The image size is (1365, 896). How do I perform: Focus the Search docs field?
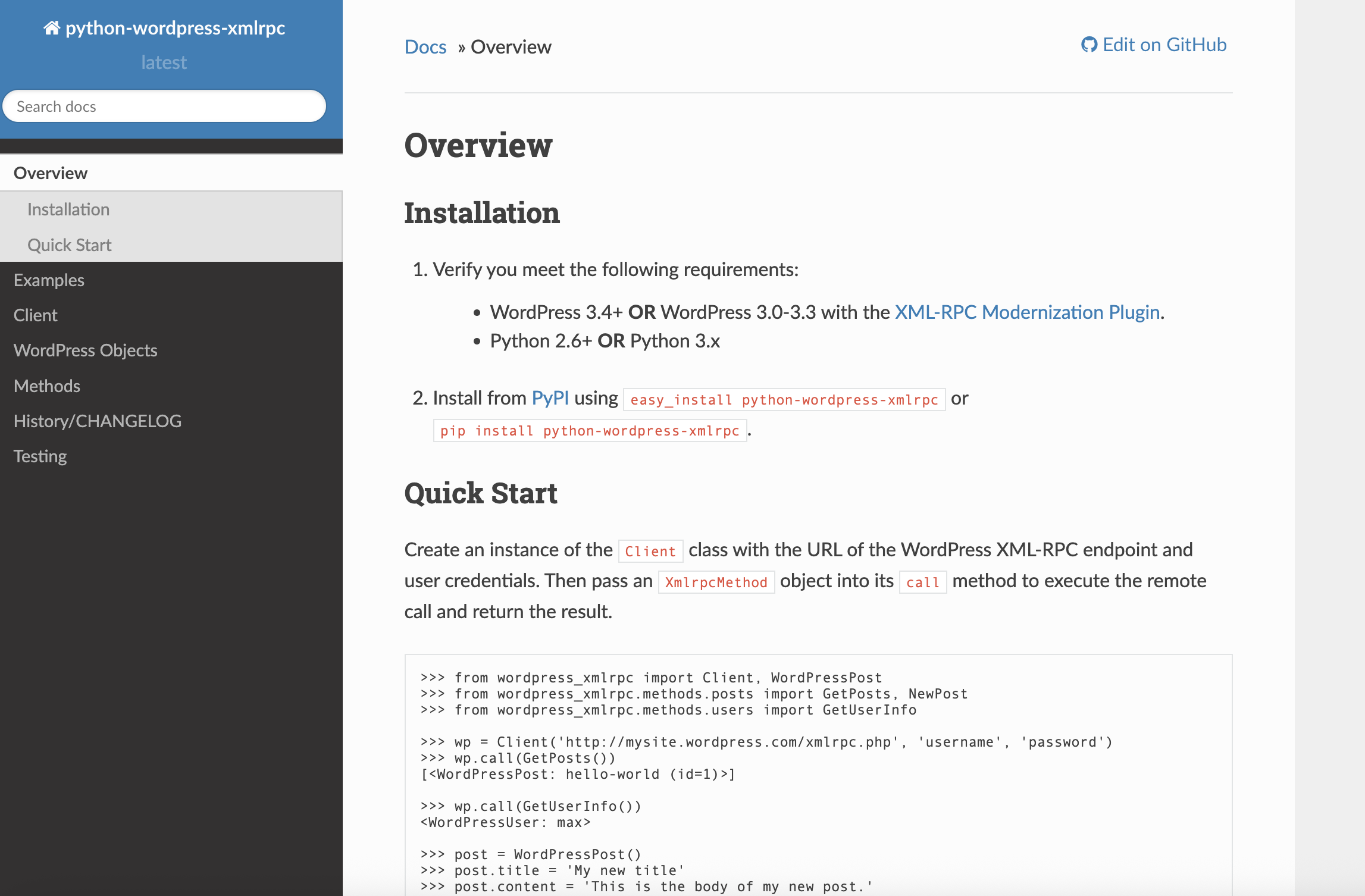click(164, 106)
